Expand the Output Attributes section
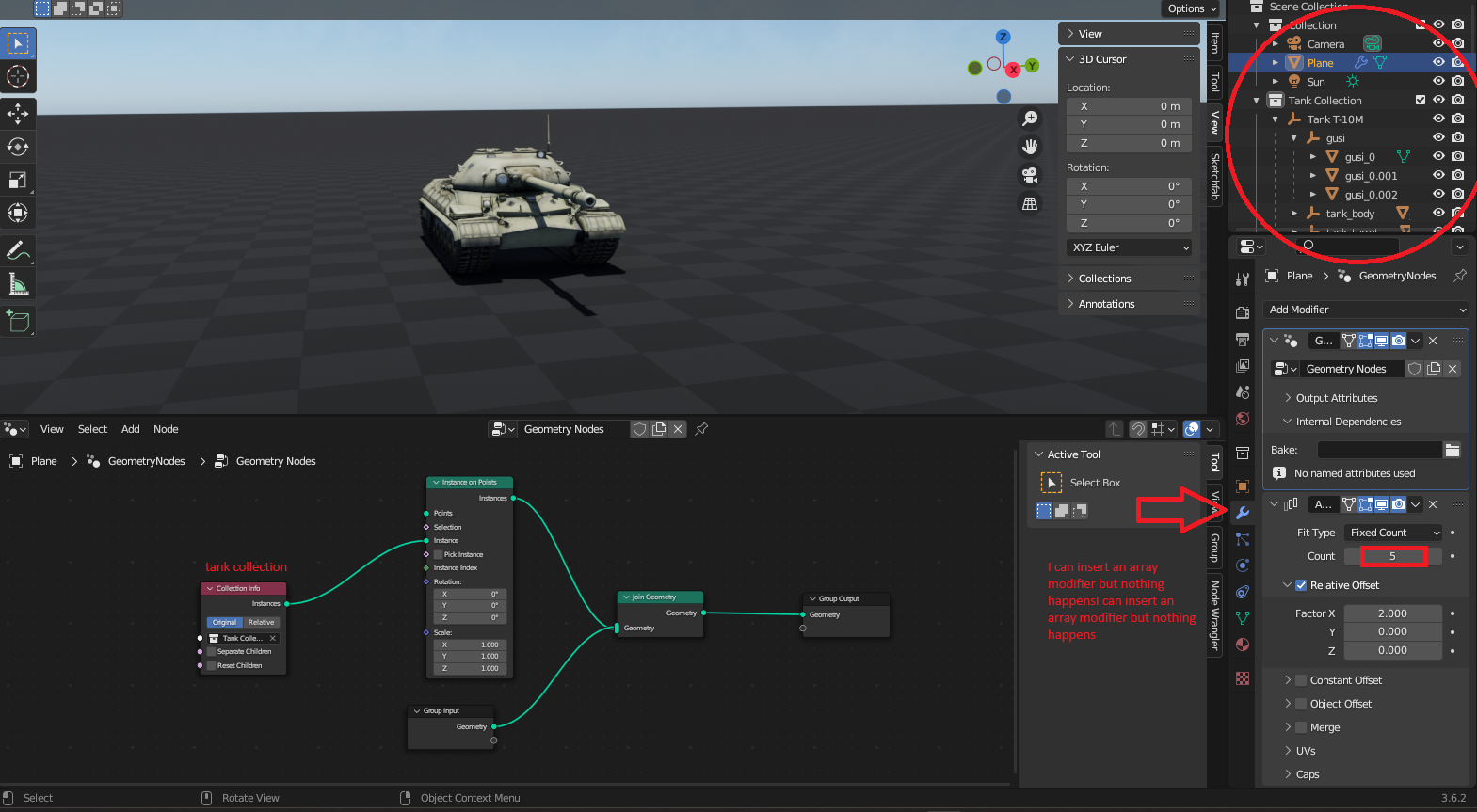Viewport: 1477px width, 812px height. coord(1336,398)
